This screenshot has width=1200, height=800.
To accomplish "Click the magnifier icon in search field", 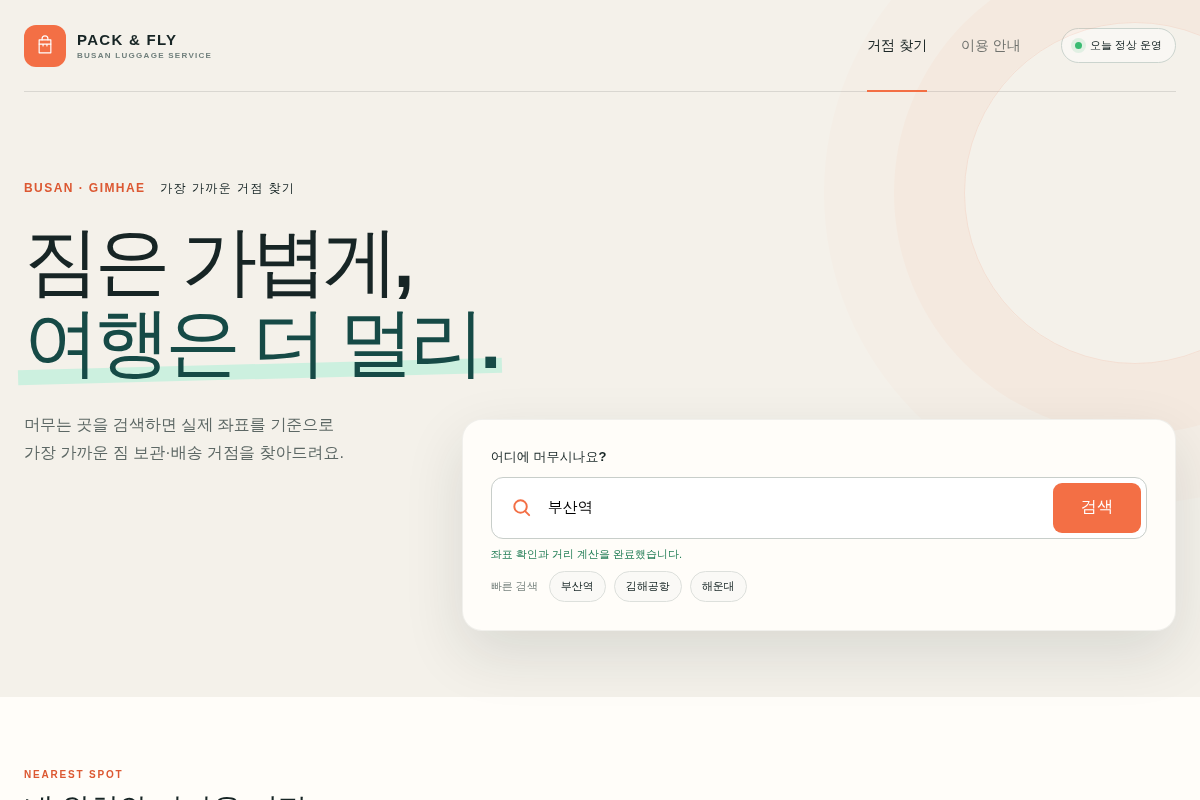I will click(x=521, y=508).
